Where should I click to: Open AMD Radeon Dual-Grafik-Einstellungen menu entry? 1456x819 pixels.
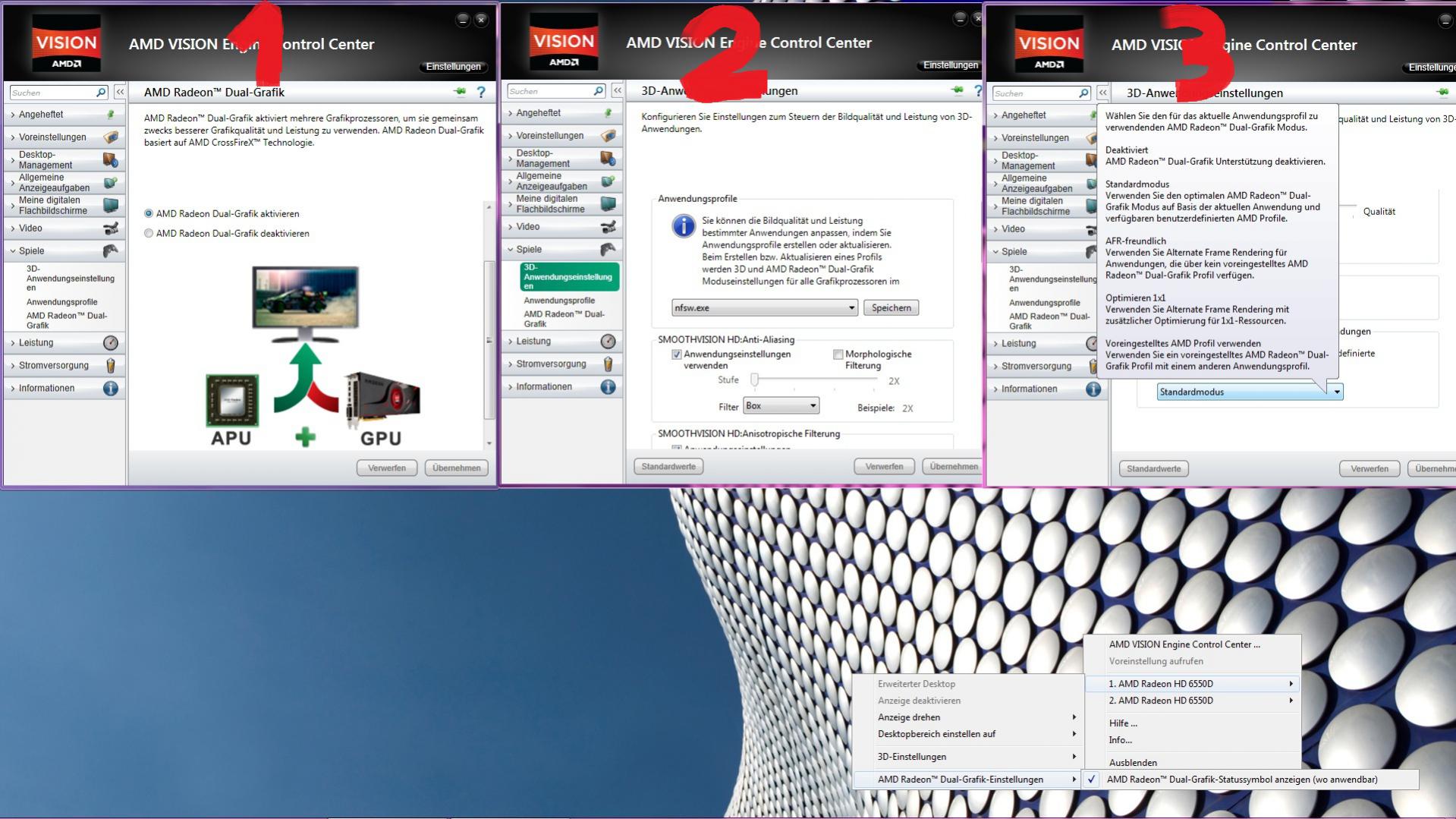tap(968, 780)
